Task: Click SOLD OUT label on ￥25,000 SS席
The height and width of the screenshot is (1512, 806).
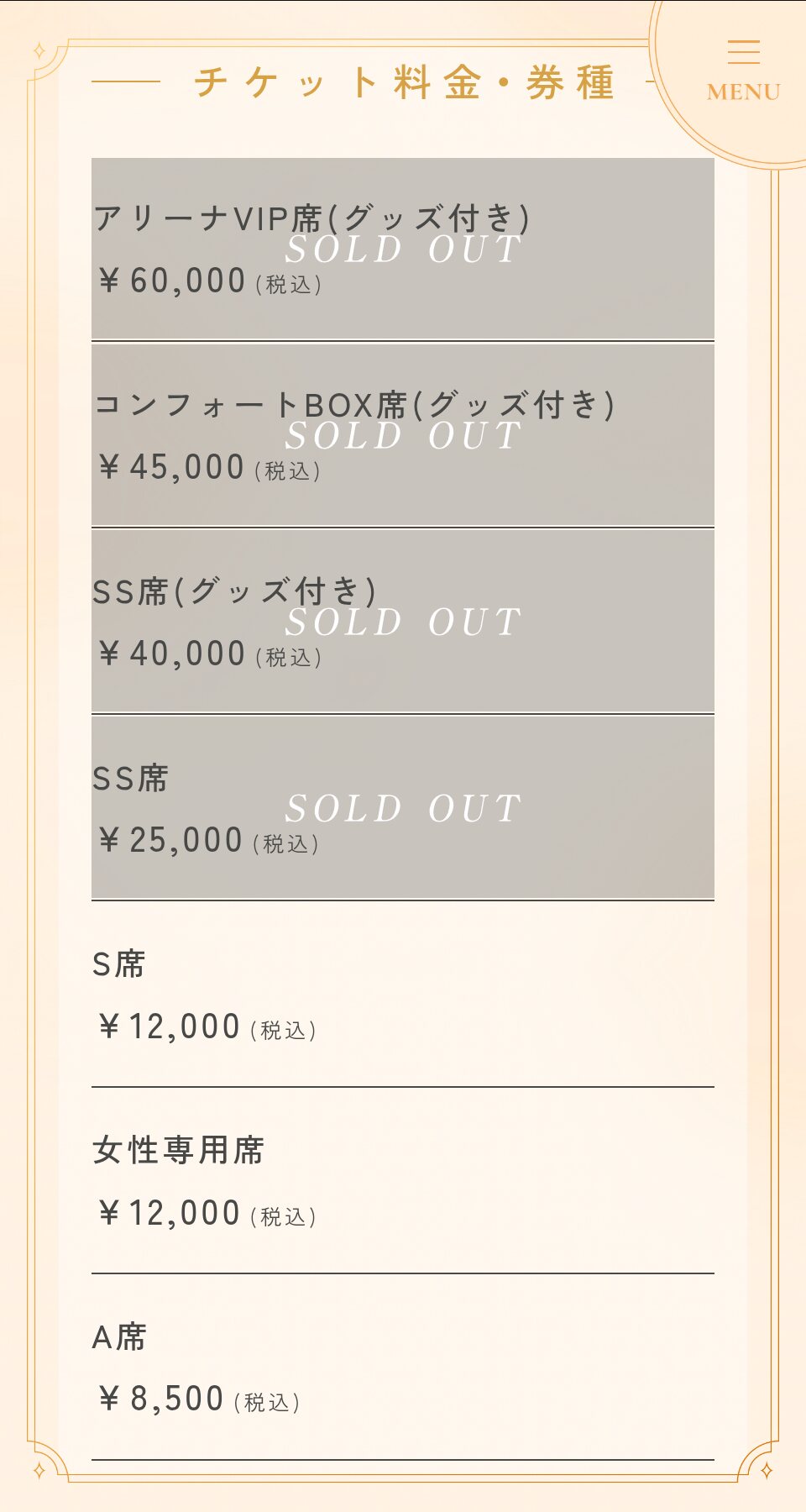Action: click(403, 809)
